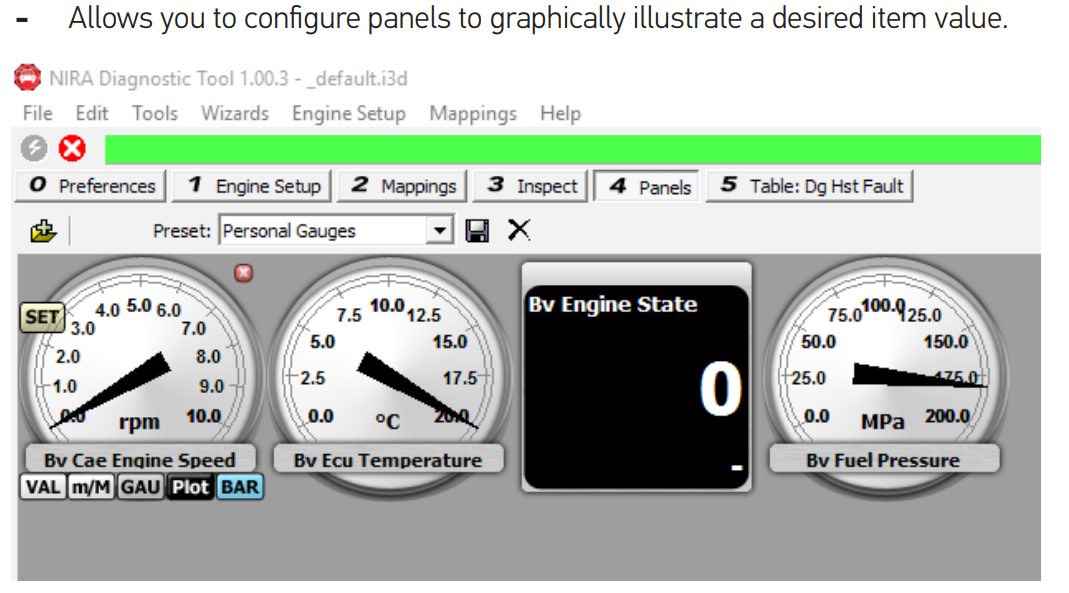
Task: Click the NIRA application logo icon
Action: (28, 78)
